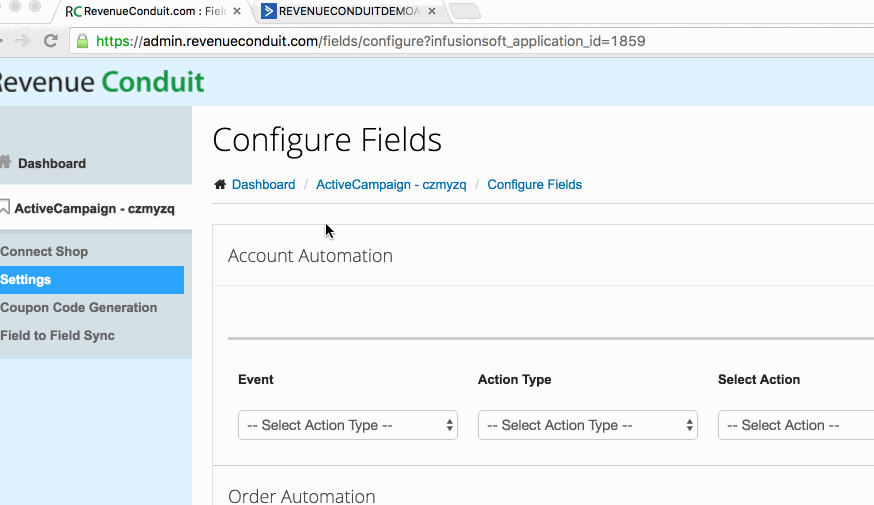
Task: Switch to the REVENUECONDUITDEMO browser tab
Action: 349,11
